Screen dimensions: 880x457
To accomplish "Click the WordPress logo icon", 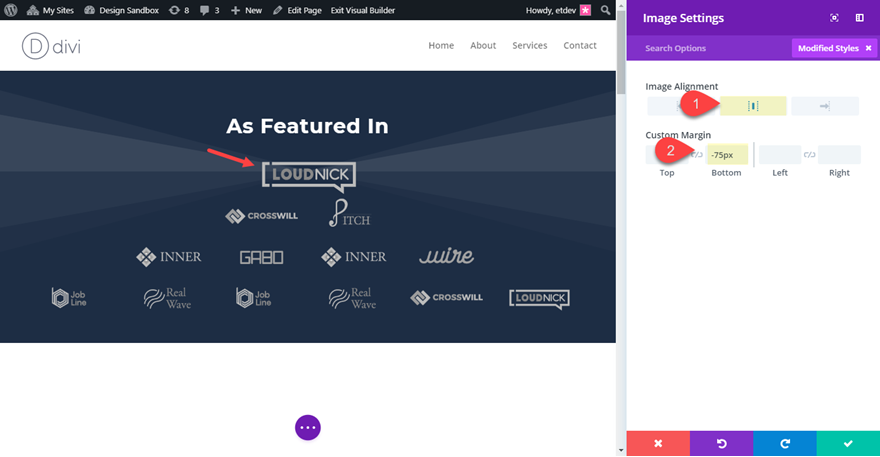I will tap(11, 10).
